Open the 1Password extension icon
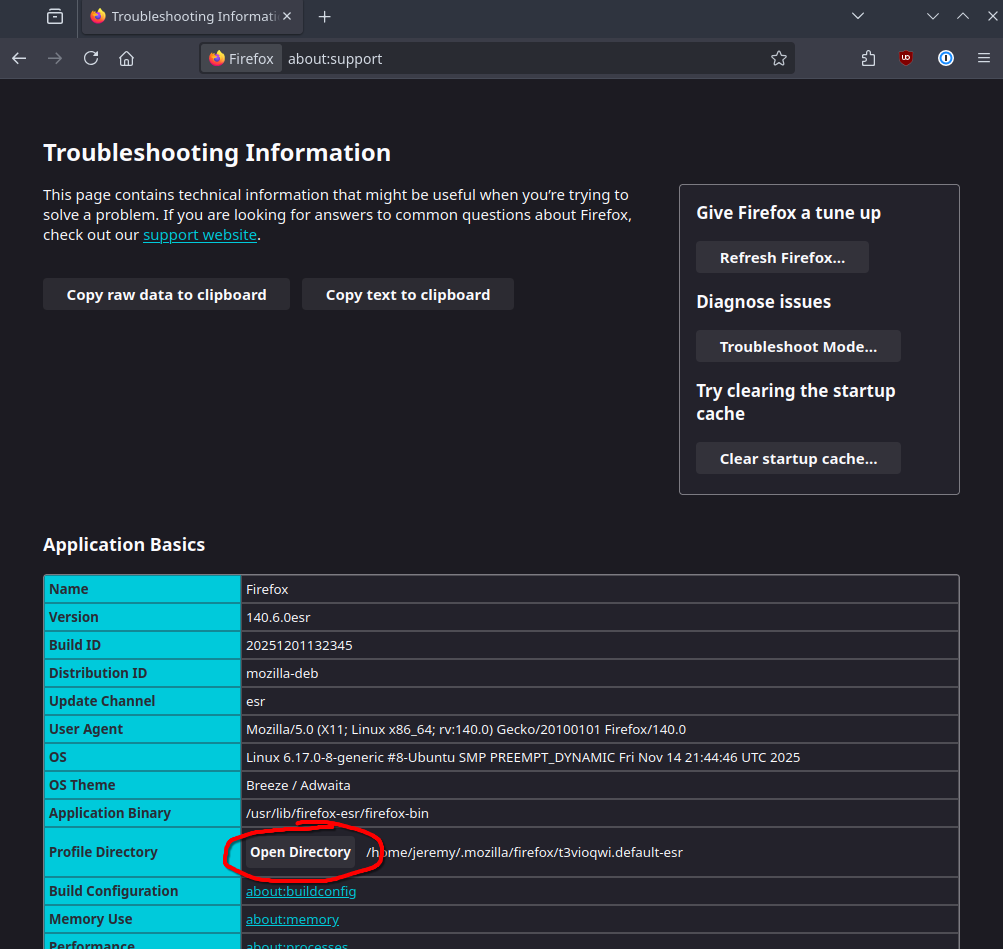This screenshot has height=949, width=1003. tap(946, 58)
